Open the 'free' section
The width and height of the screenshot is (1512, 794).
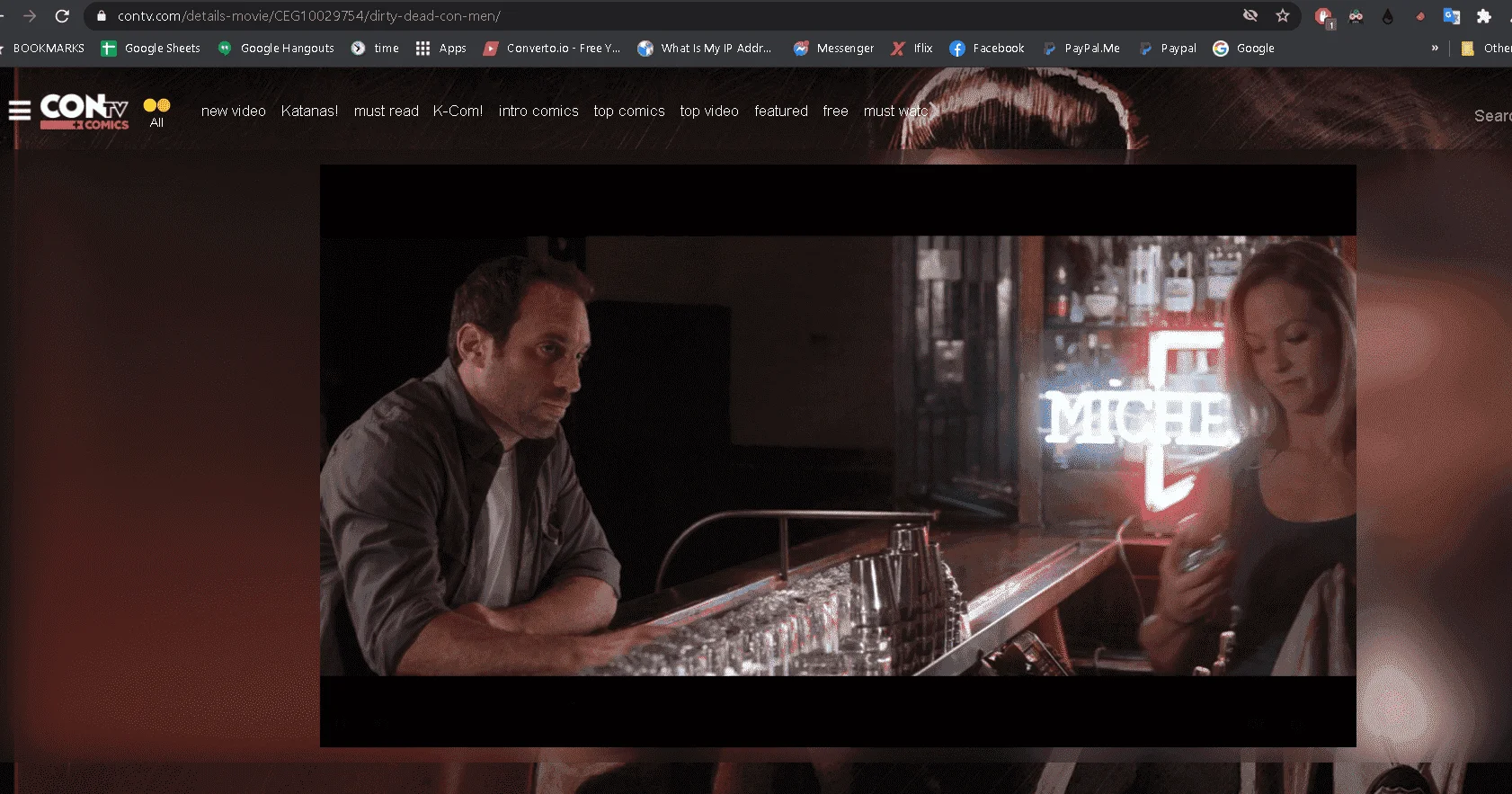(x=835, y=111)
